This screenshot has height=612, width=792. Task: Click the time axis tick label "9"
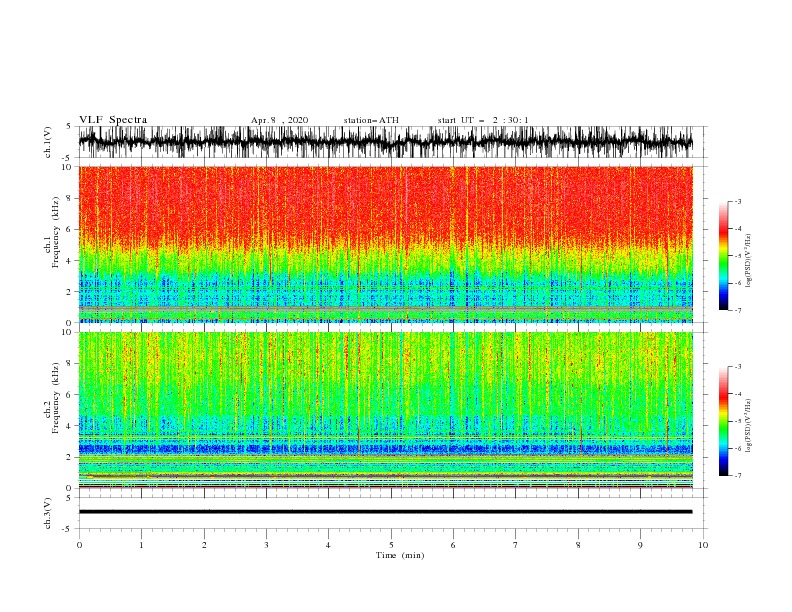640,545
